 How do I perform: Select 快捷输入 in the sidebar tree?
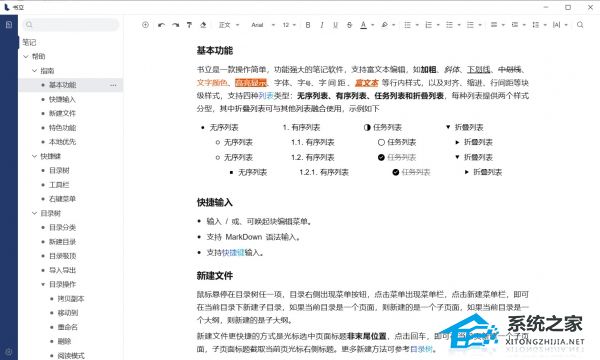pos(62,99)
